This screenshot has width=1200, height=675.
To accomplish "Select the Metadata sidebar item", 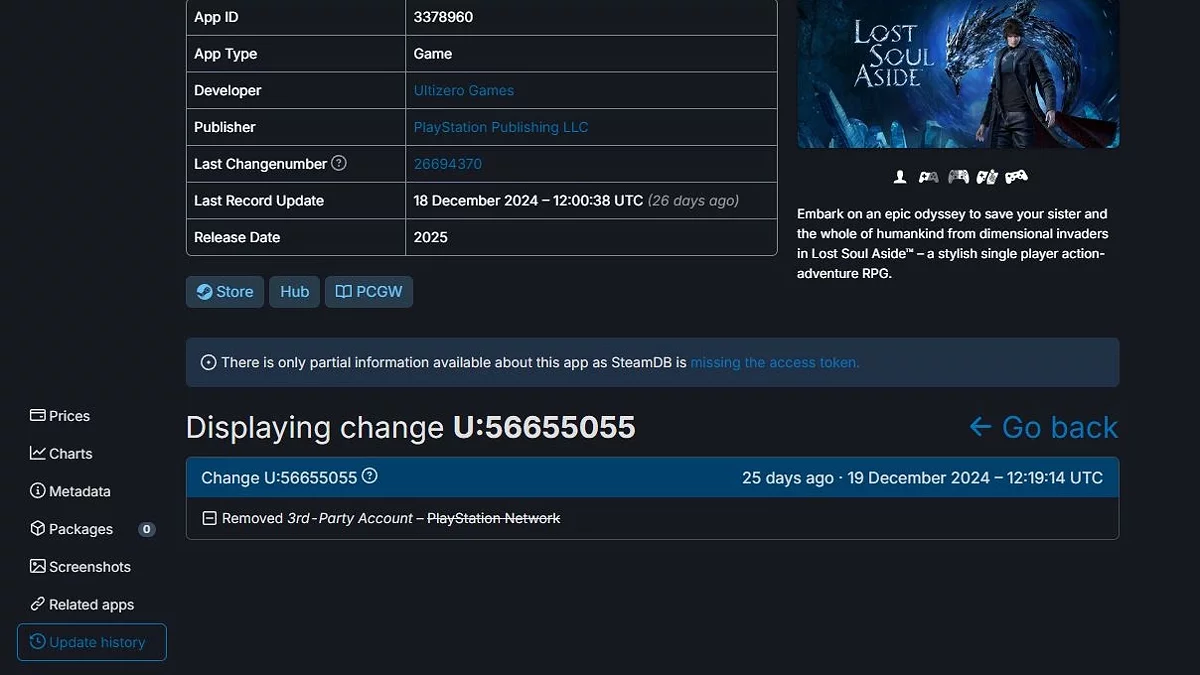I will pos(70,491).
